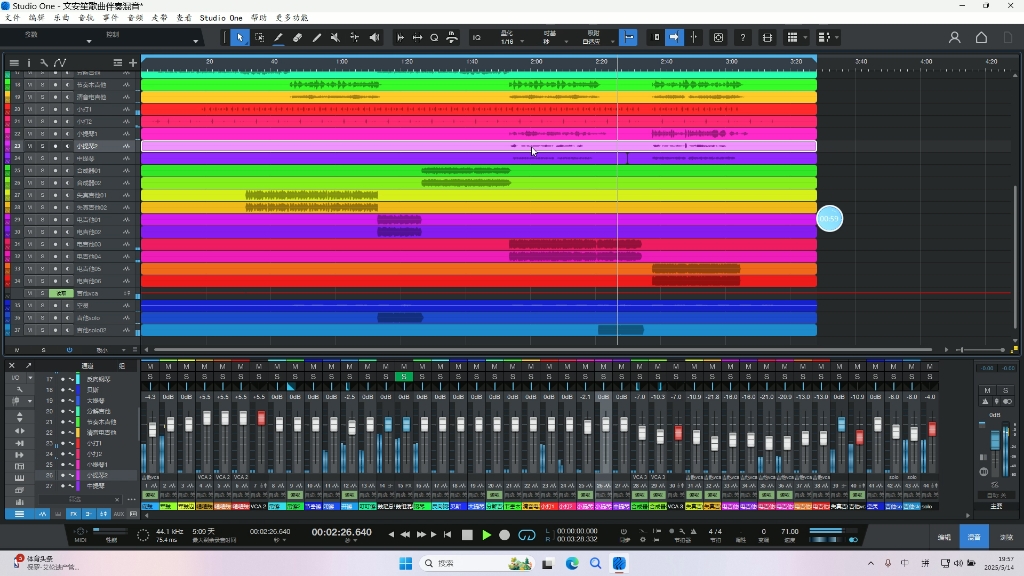The width and height of the screenshot is (1024, 576).
Task: Mute mixer channel 1
Action: 150,367
